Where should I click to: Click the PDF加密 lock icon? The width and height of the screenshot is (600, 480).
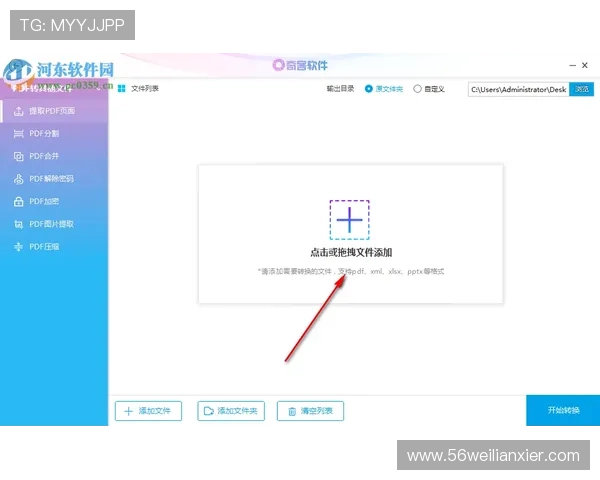[x=19, y=201]
